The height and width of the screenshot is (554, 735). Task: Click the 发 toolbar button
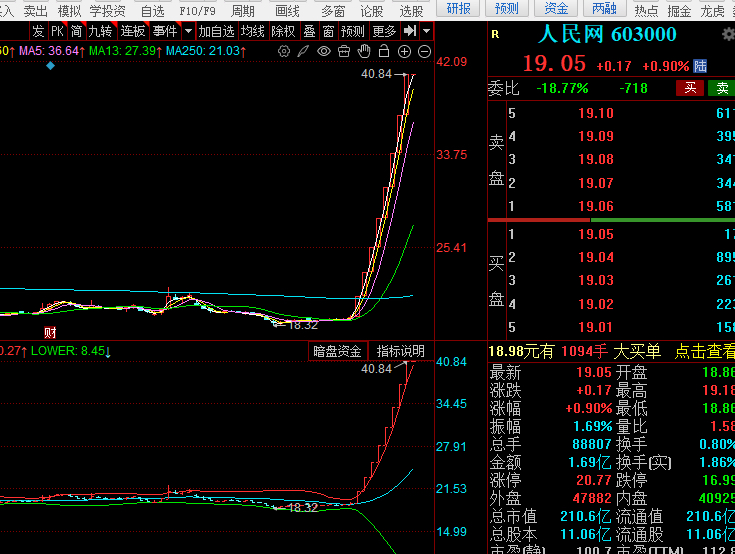click(38, 31)
